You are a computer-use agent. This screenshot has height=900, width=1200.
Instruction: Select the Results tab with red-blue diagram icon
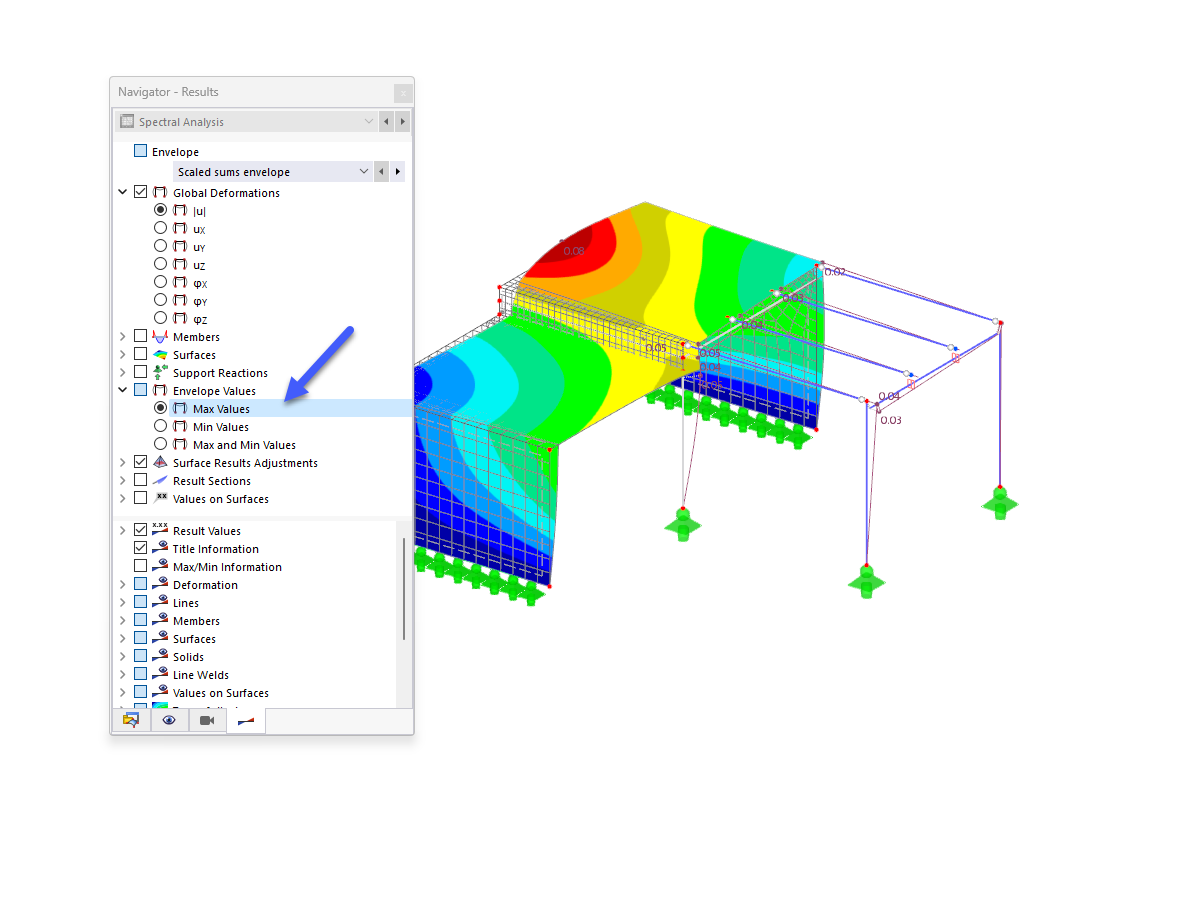tap(246, 720)
